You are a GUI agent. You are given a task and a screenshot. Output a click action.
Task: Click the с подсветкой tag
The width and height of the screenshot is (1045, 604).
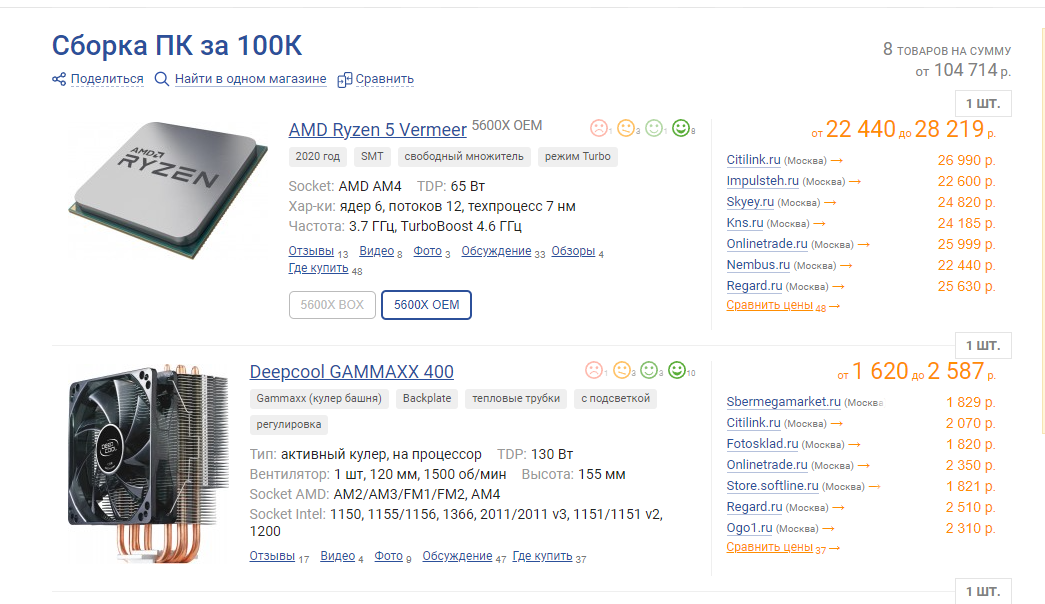[x=615, y=399]
